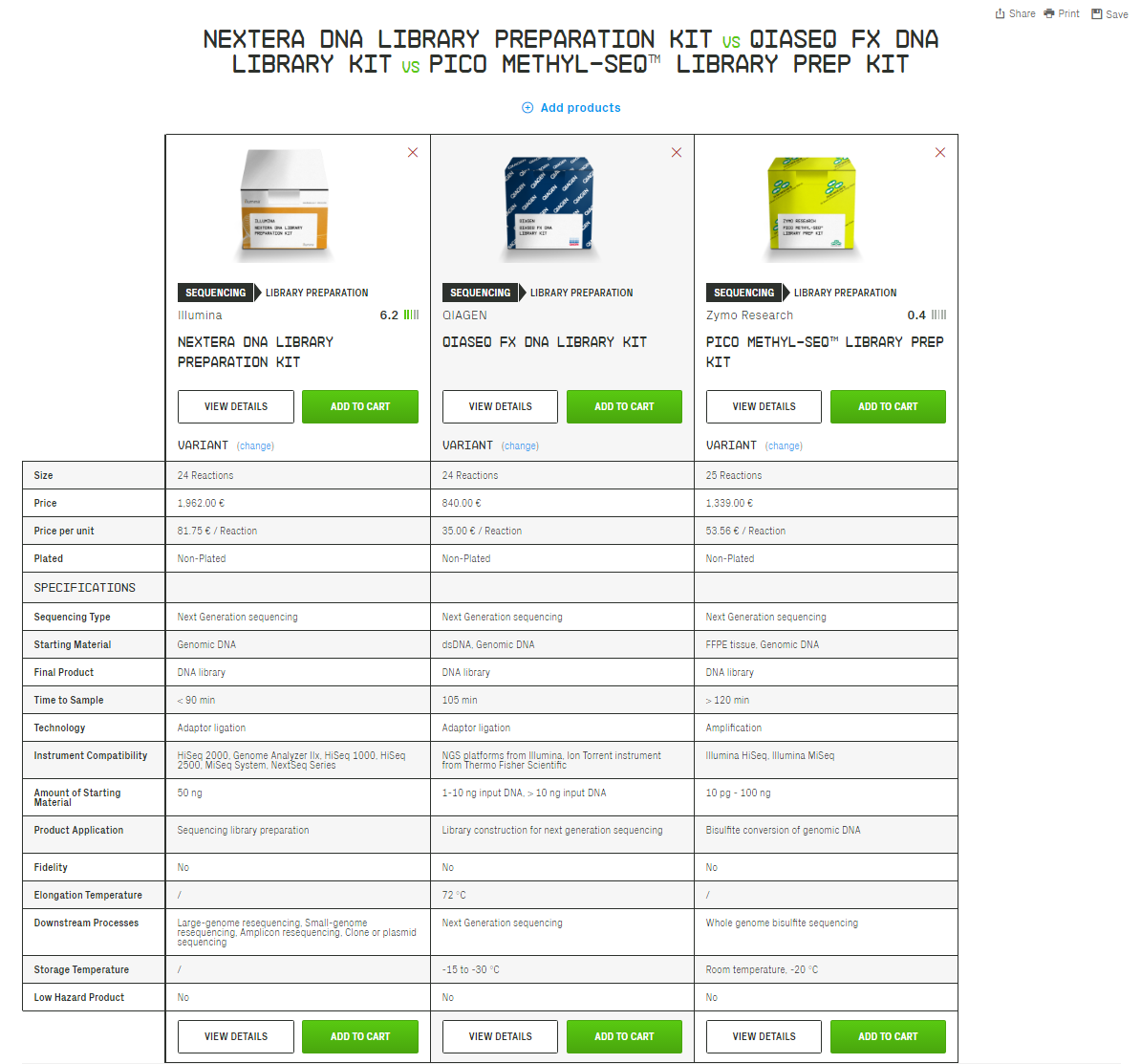Viewport: 1141px width, 1064px height.
Task: Click top View Details for QIAseq kit
Action: point(500,407)
